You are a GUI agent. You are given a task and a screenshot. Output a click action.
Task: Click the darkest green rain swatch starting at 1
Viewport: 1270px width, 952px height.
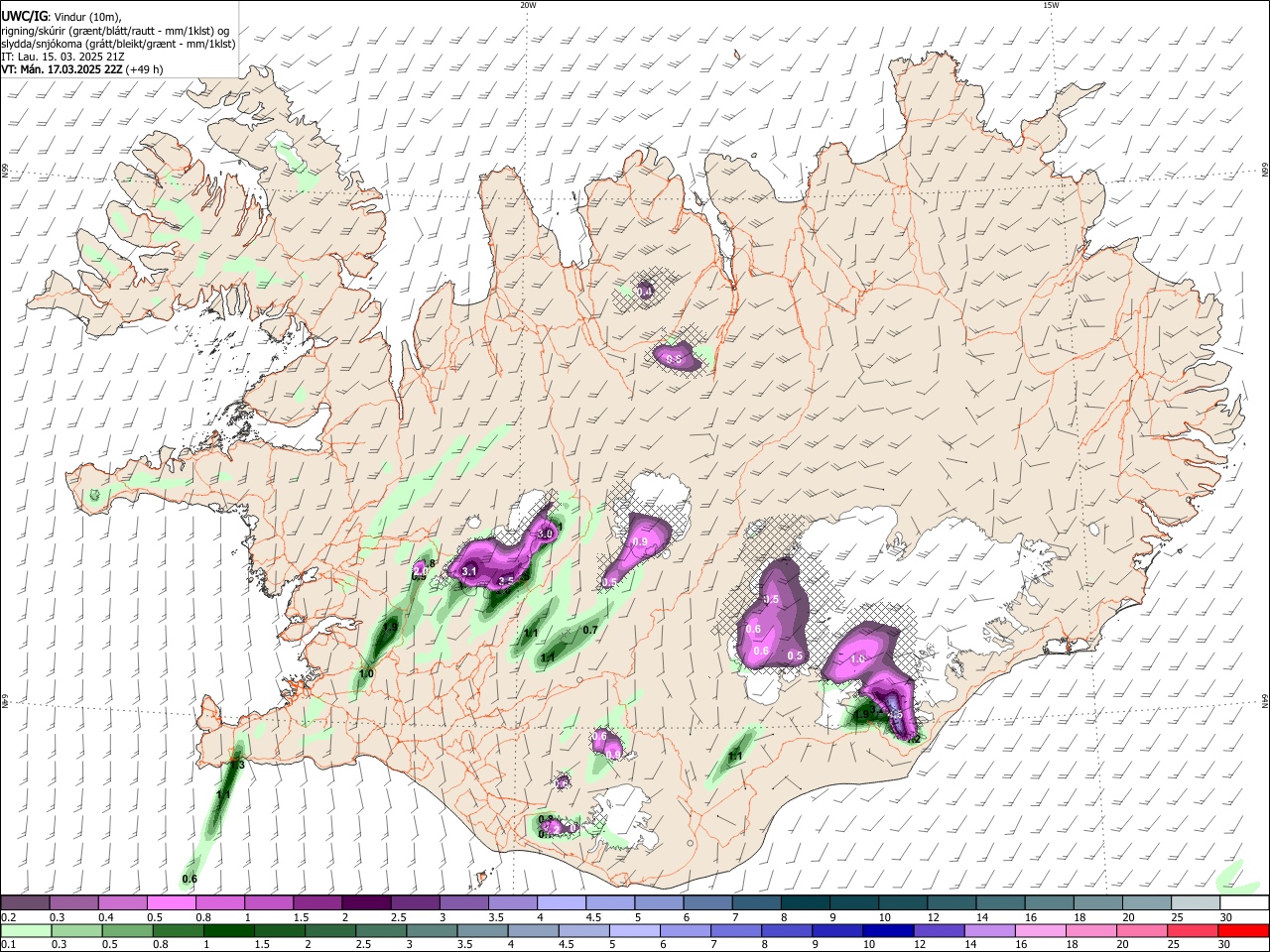[x=228, y=930]
